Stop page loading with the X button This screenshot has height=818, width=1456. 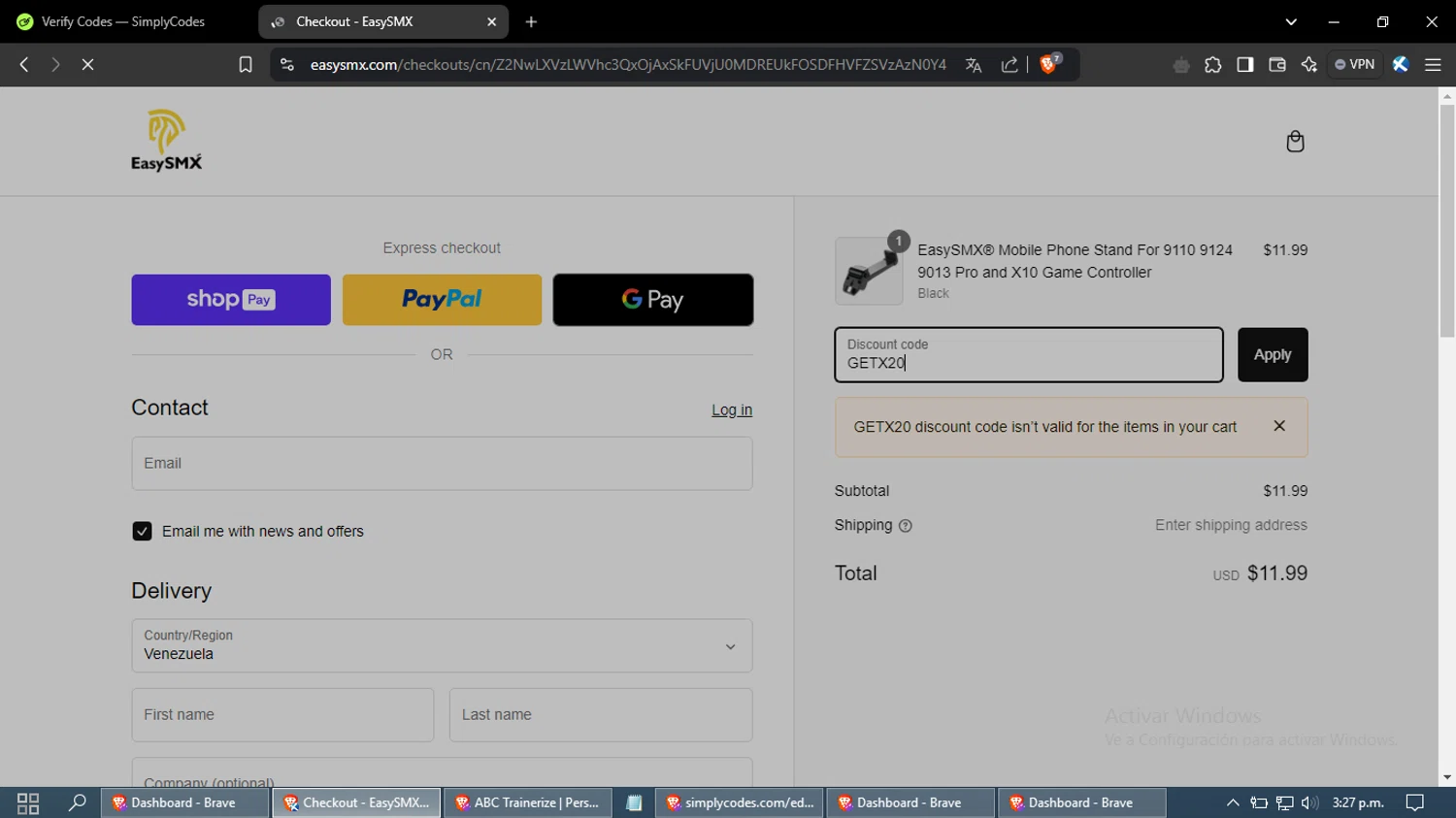pyautogui.click(x=87, y=64)
